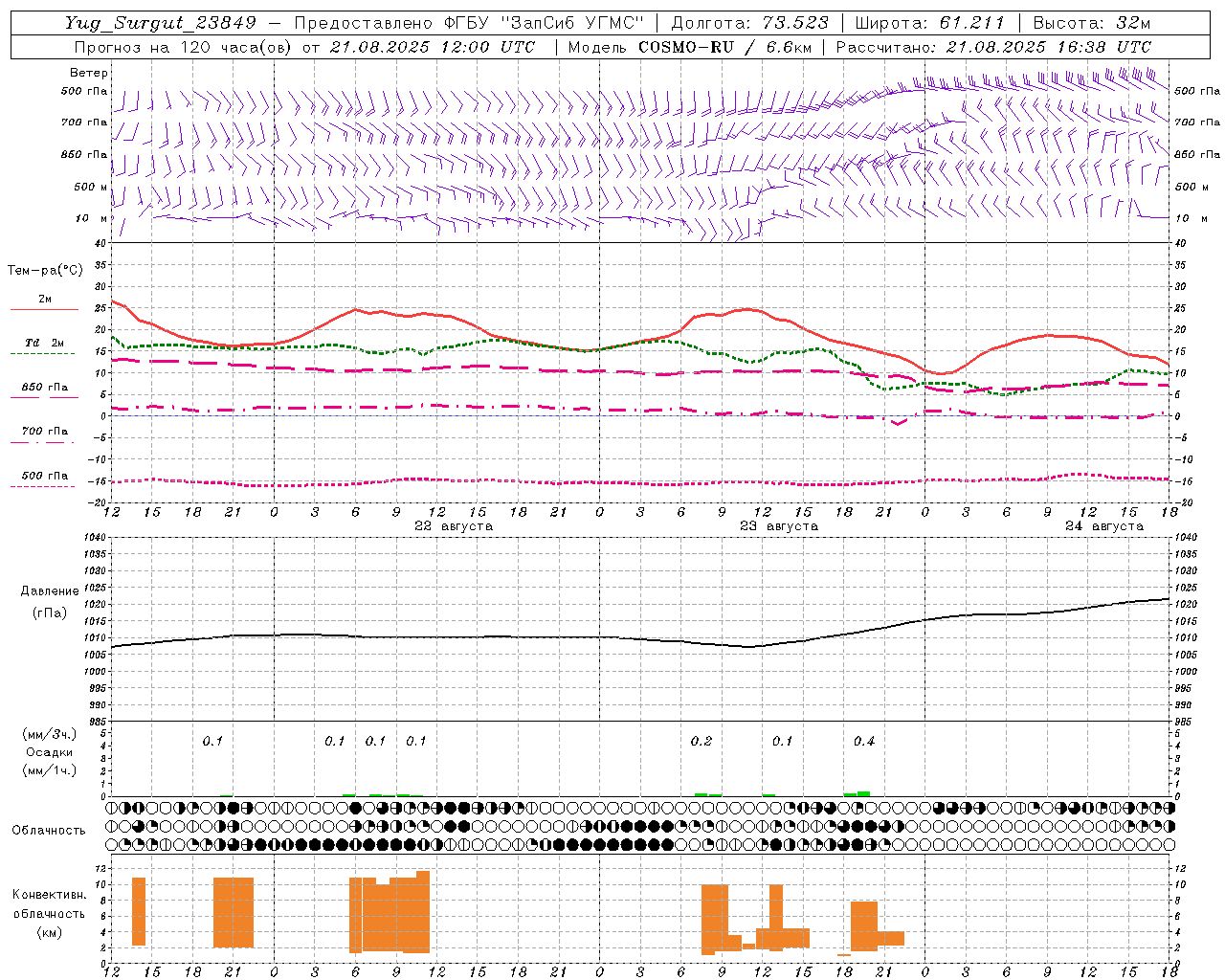Click the 500 м wind level label on left
The image size is (1225, 980).
pos(91,187)
